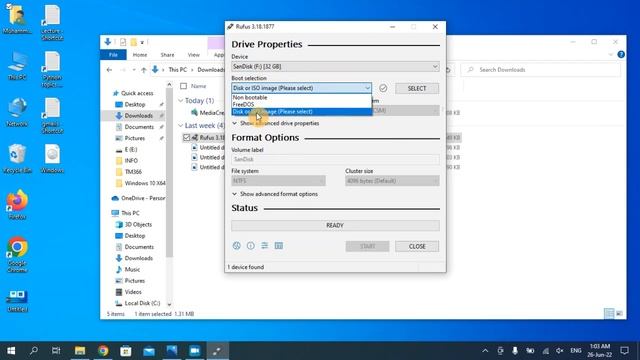Select This PC desktop icon
This screenshot has height=360, width=640.
17,65
